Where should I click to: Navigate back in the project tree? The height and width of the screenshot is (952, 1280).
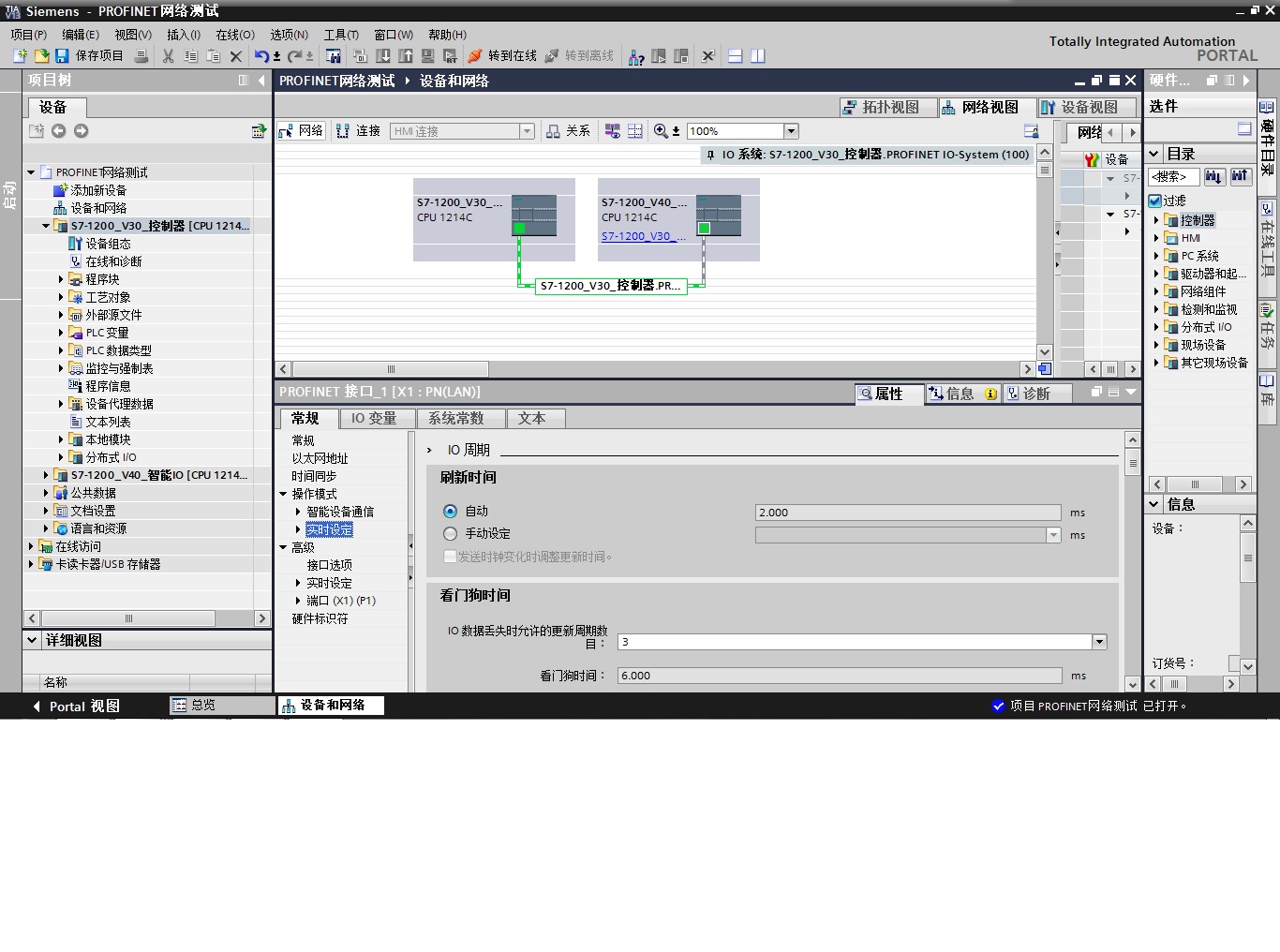pyautogui.click(x=59, y=131)
